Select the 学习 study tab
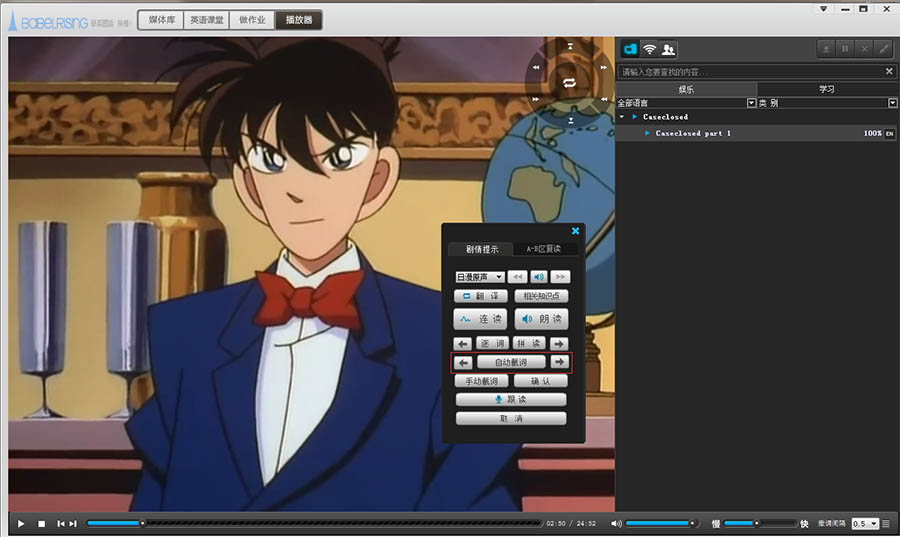The height and width of the screenshot is (537, 900). 827,89
